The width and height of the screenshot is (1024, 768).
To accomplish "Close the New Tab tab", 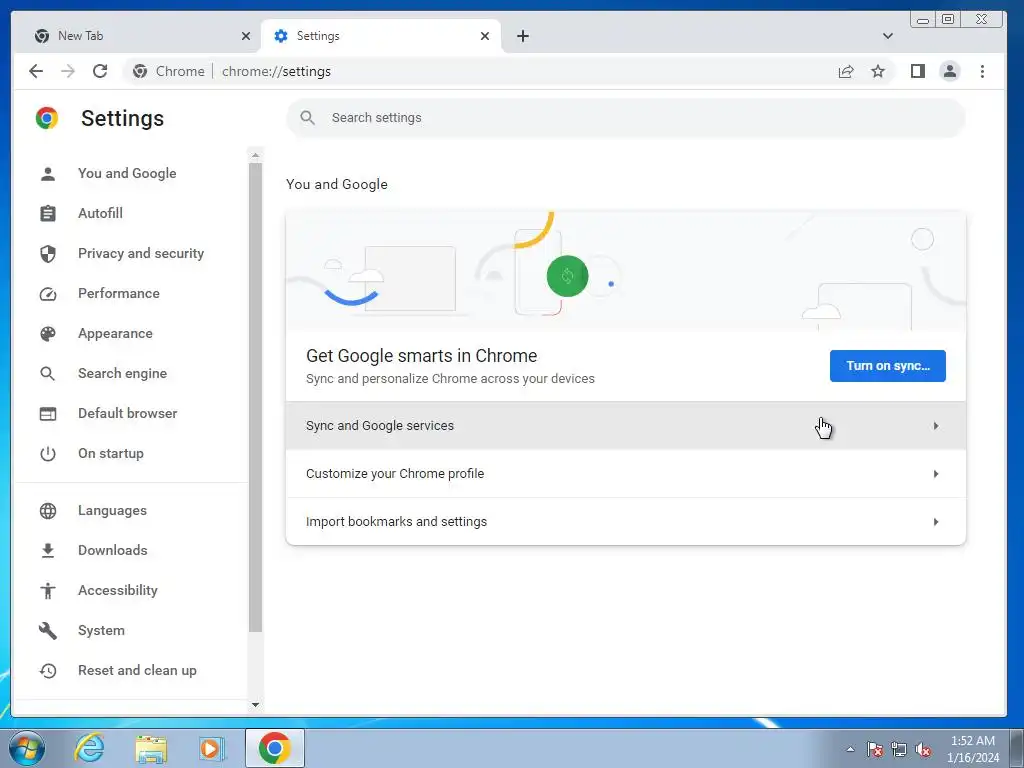I will [246, 36].
